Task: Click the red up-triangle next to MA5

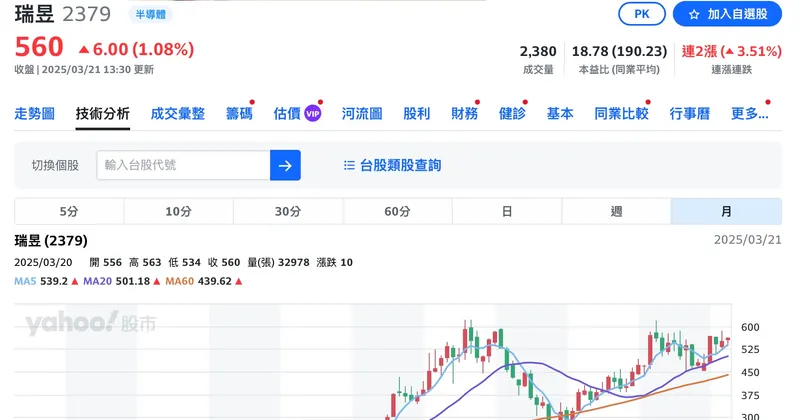Action: [x=75, y=282]
